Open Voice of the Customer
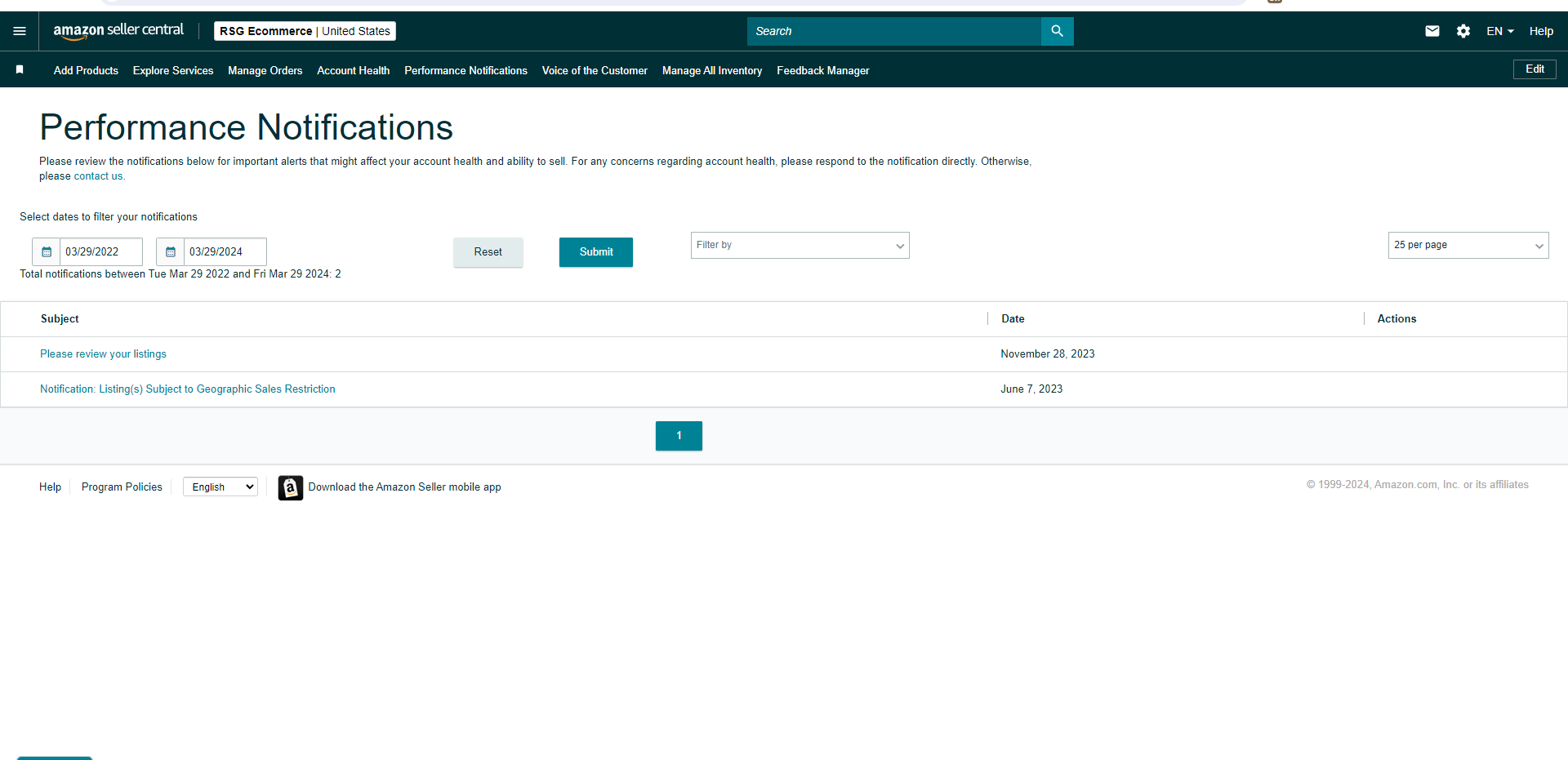Screen dimensions: 1568x760 coord(595,70)
